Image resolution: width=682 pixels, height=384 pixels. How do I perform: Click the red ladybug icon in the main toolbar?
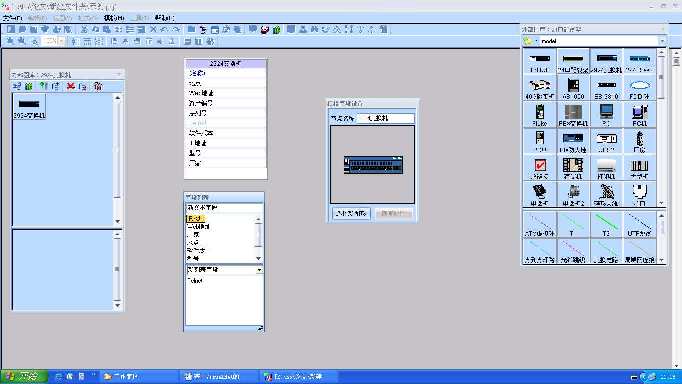(265, 30)
